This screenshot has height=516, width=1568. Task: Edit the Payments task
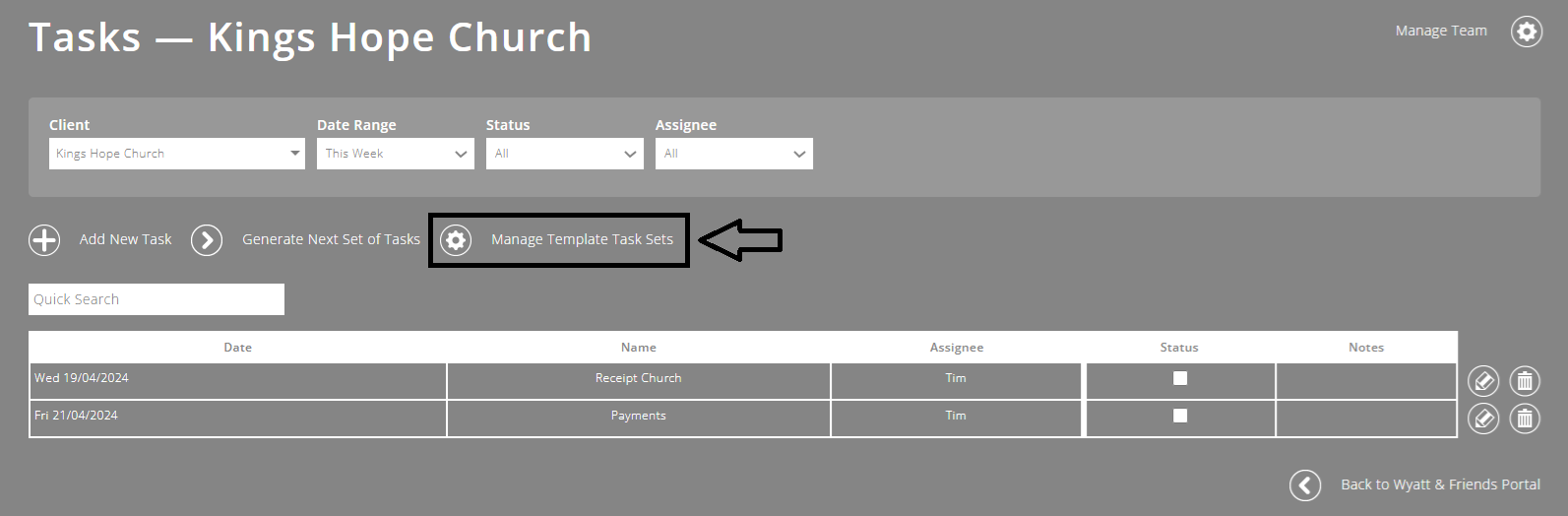(x=1483, y=419)
